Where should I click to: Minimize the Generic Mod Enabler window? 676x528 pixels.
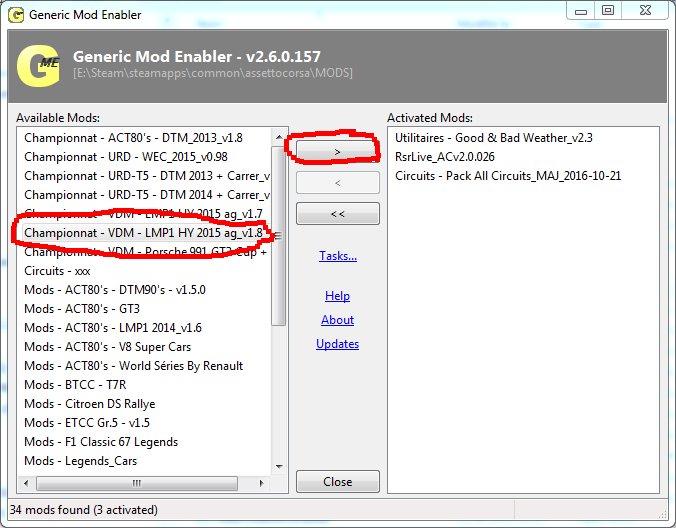pyautogui.click(x=581, y=11)
